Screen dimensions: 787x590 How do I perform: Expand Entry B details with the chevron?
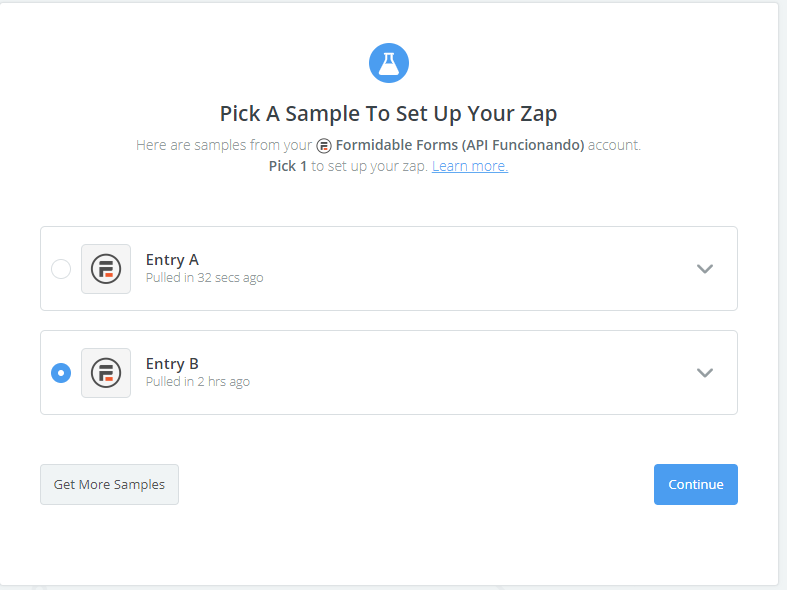click(705, 372)
